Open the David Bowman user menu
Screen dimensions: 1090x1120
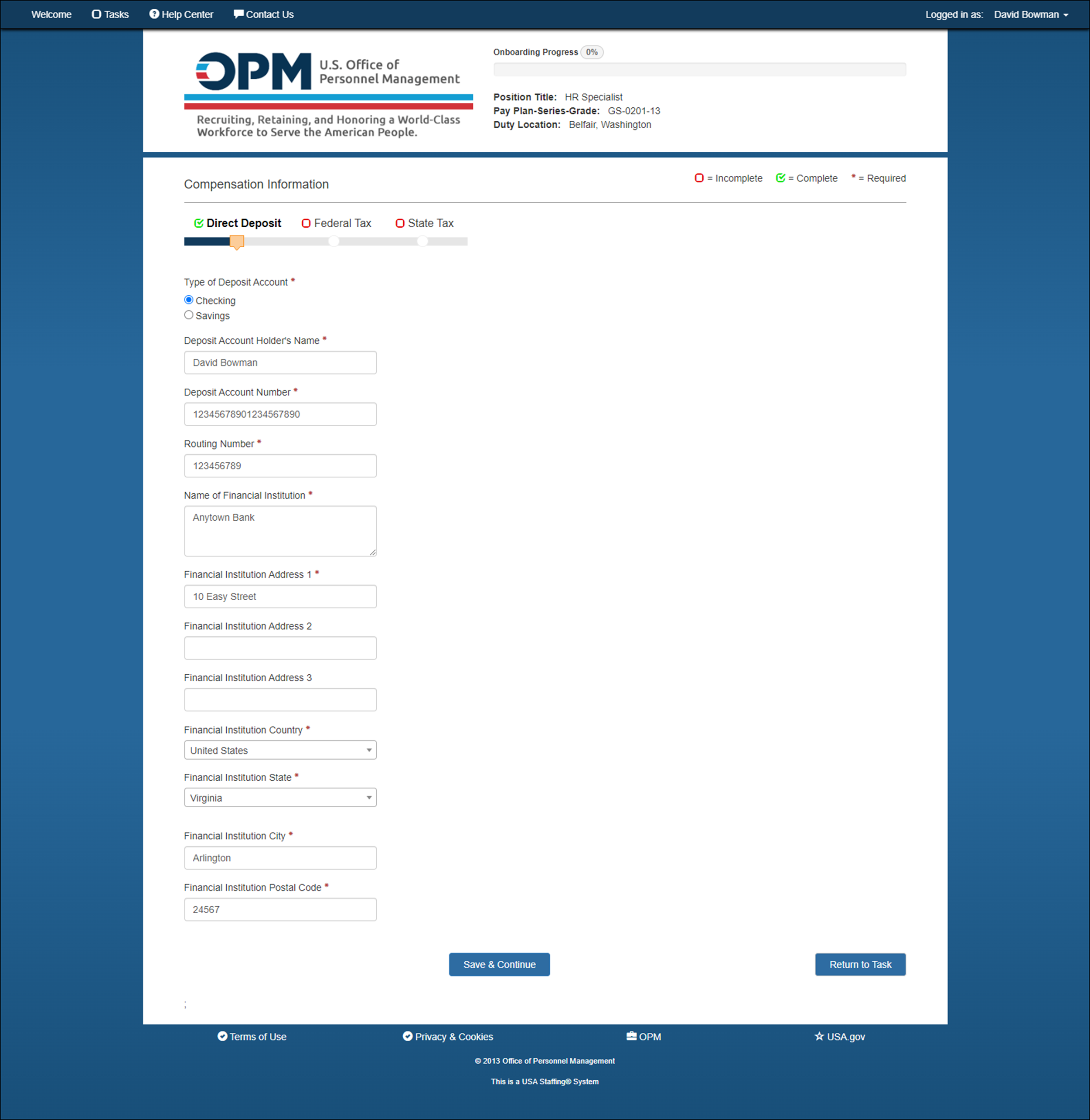point(1030,14)
